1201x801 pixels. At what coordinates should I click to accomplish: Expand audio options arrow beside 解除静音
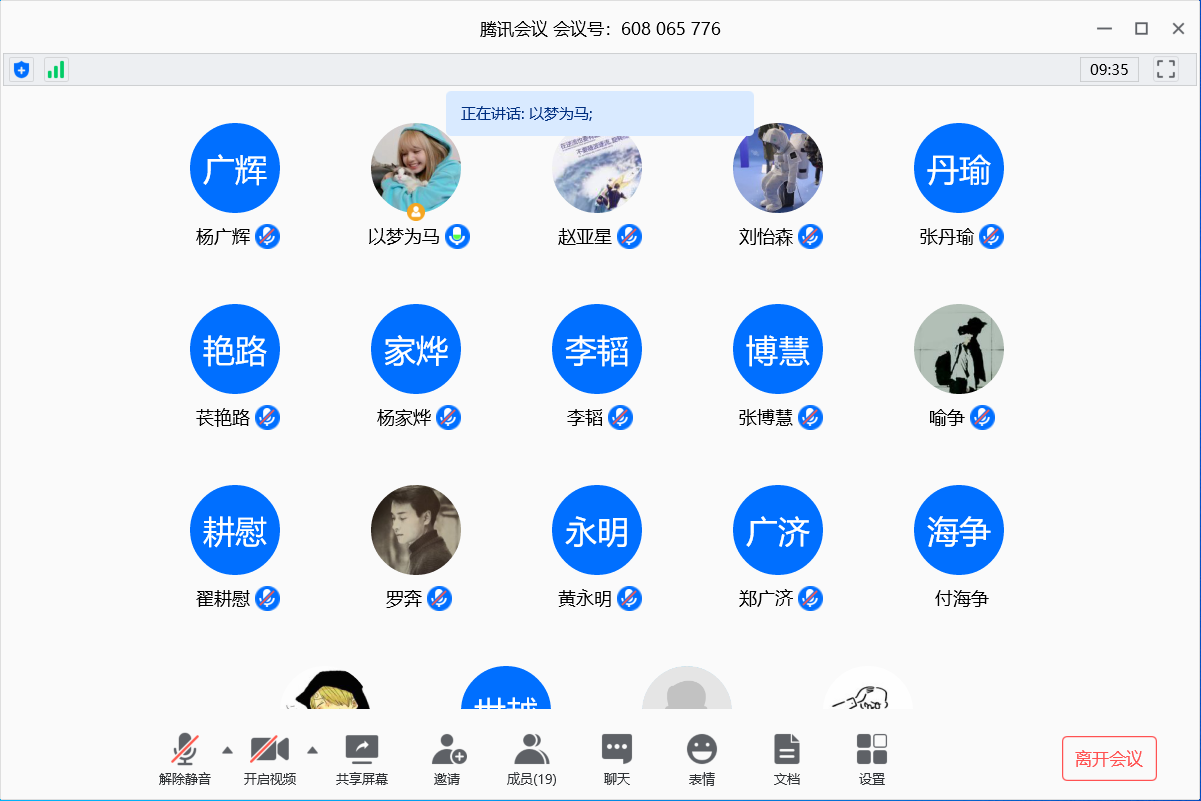click(x=227, y=749)
